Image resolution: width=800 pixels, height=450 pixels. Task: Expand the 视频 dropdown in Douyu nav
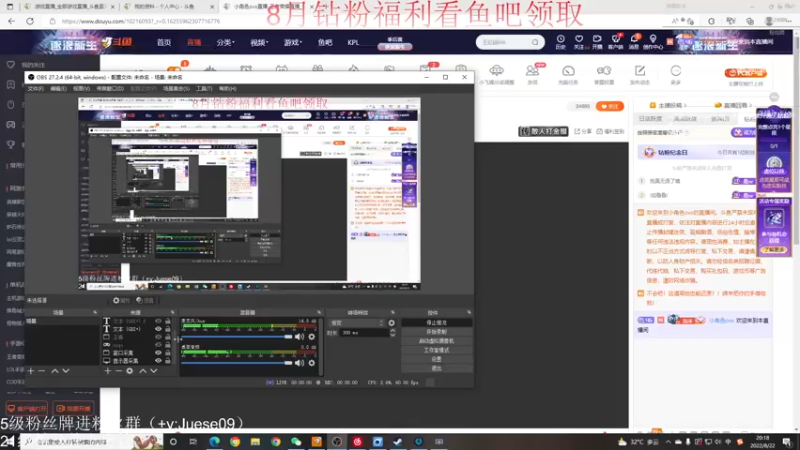click(259, 42)
